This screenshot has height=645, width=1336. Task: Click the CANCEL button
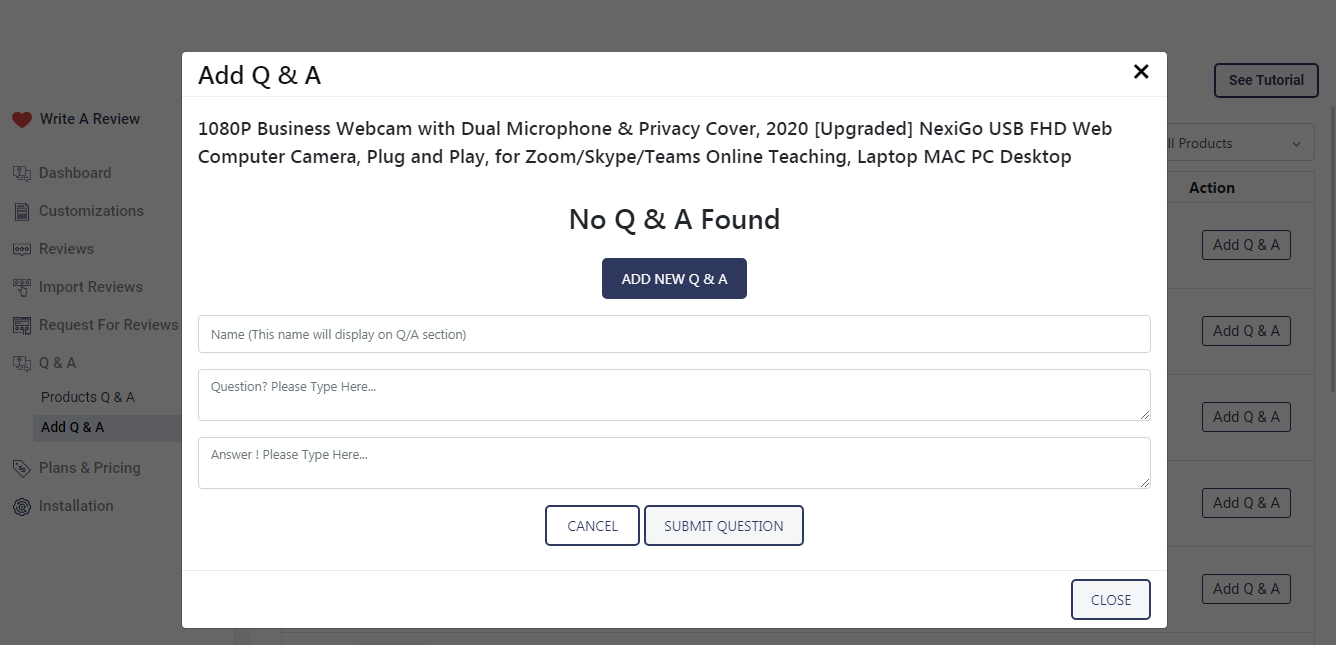tap(592, 526)
